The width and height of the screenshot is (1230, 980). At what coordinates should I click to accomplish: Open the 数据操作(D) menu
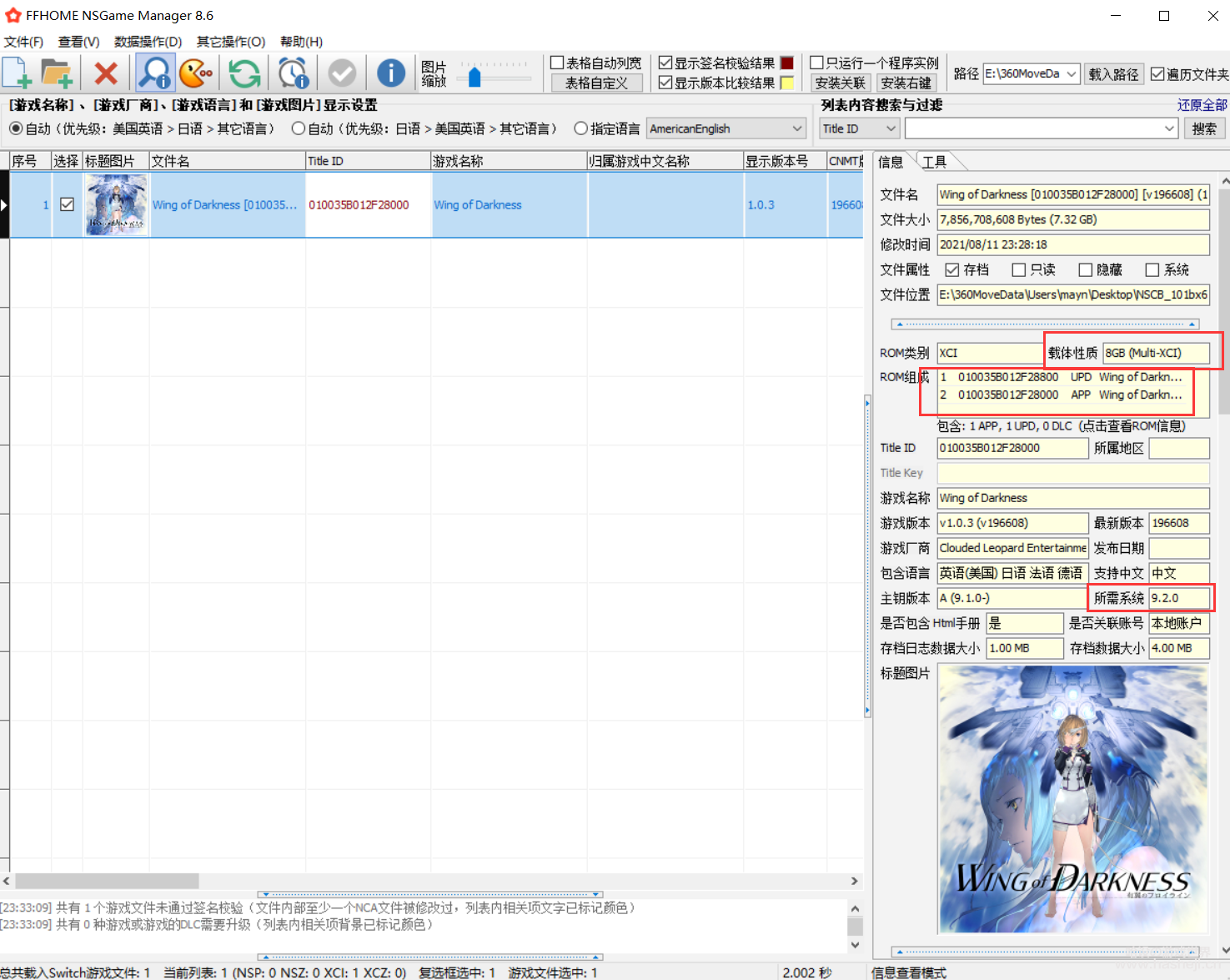tap(148, 42)
